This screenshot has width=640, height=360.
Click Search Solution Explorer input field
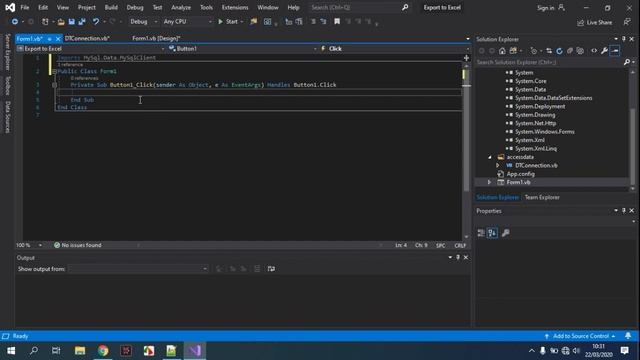click(549, 62)
